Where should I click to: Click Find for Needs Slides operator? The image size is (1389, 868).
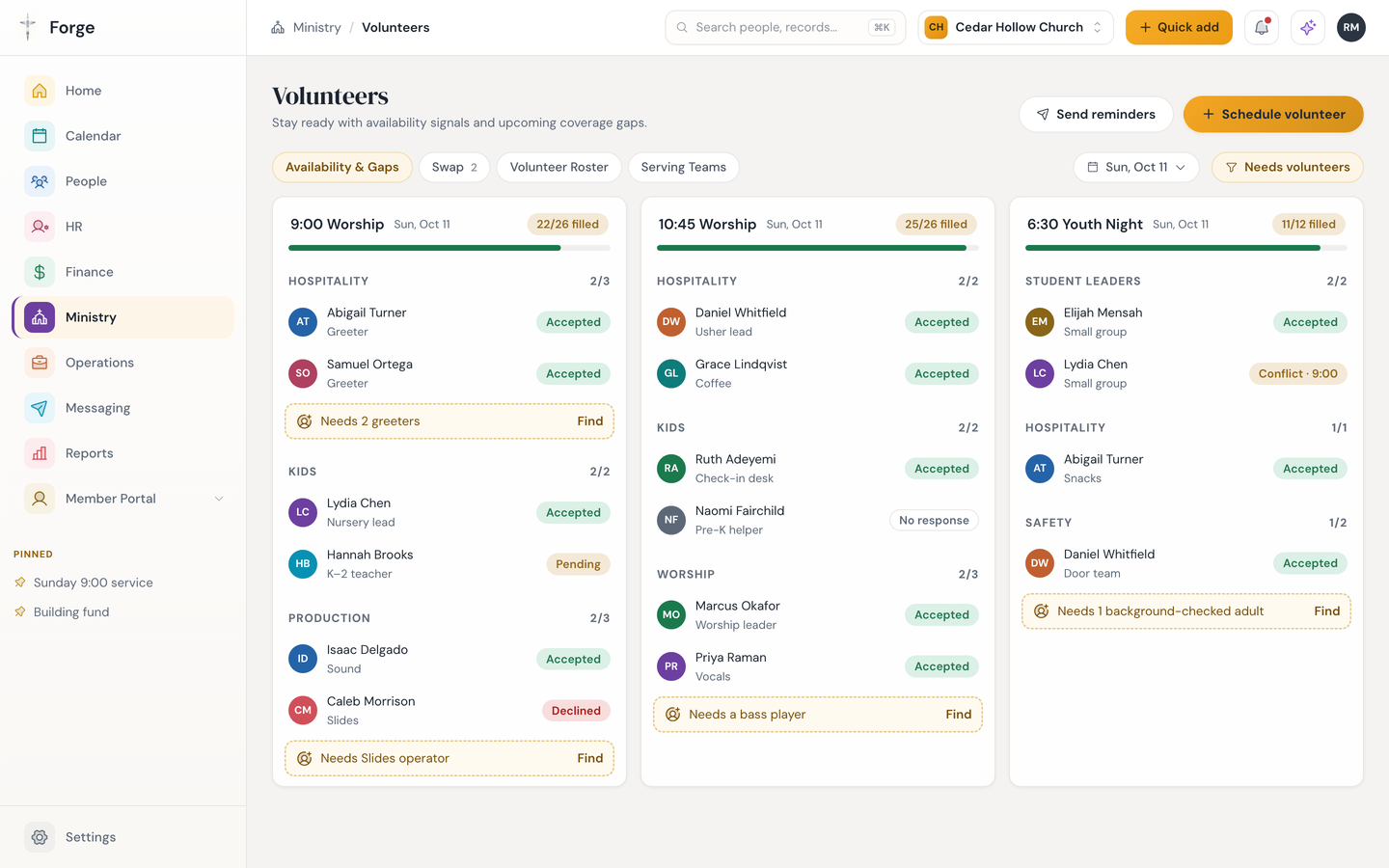click(590, 758)
